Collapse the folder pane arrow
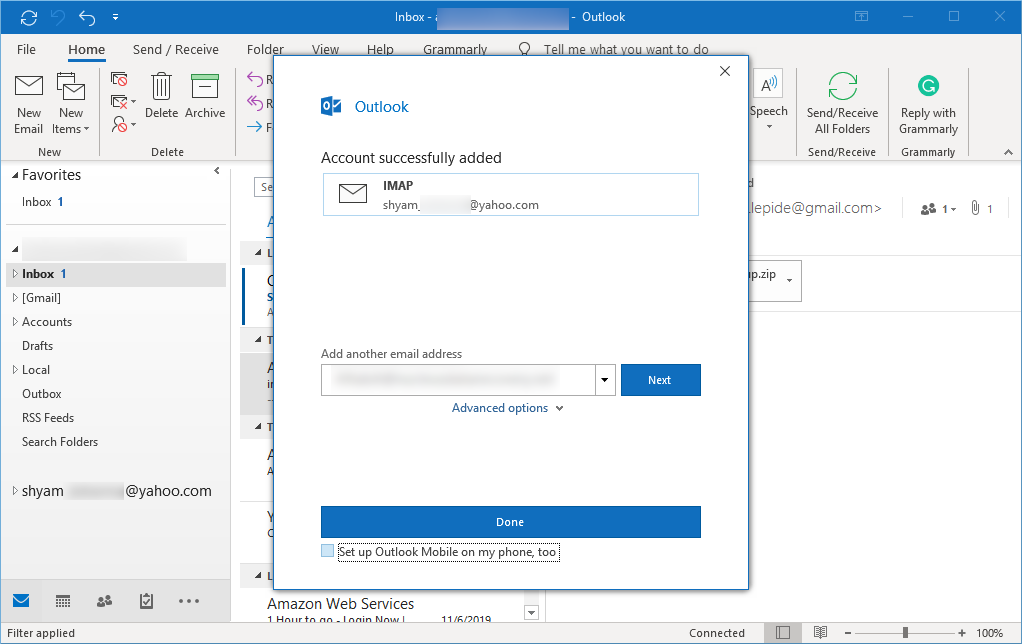The image size is (1022, 644). point(217,171)
